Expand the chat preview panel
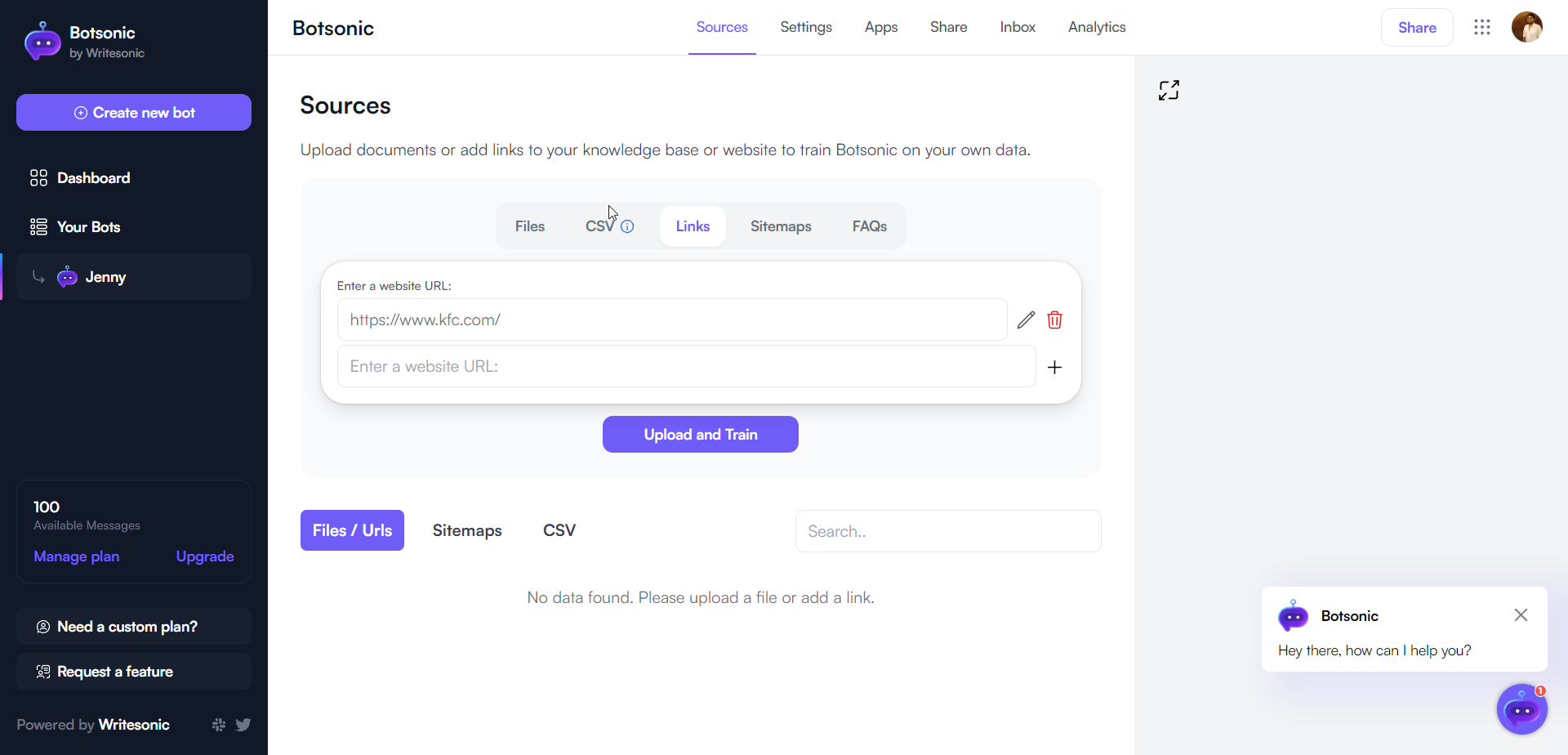The image size is (1568, 755). coord(1169,90)
